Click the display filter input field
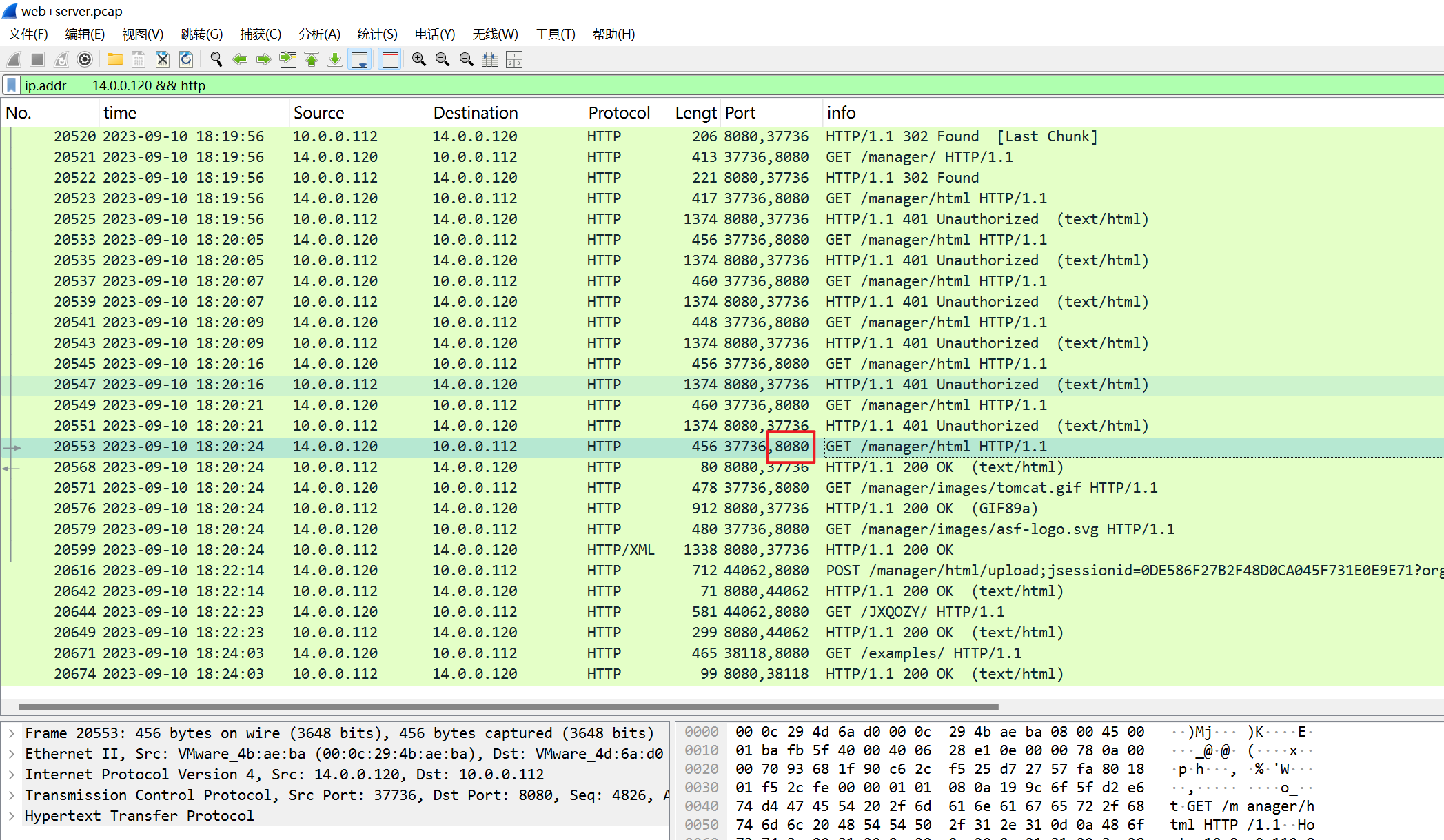 (x=731, y=85)
